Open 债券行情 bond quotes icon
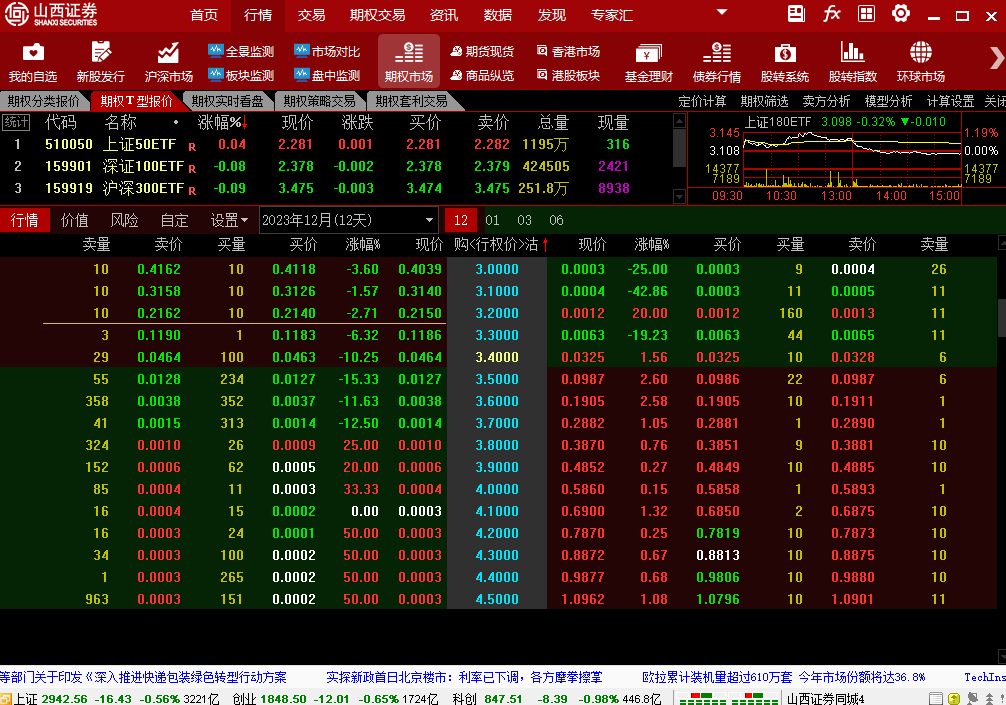This screenshot has height=705, width=1006. click(717, 62)
